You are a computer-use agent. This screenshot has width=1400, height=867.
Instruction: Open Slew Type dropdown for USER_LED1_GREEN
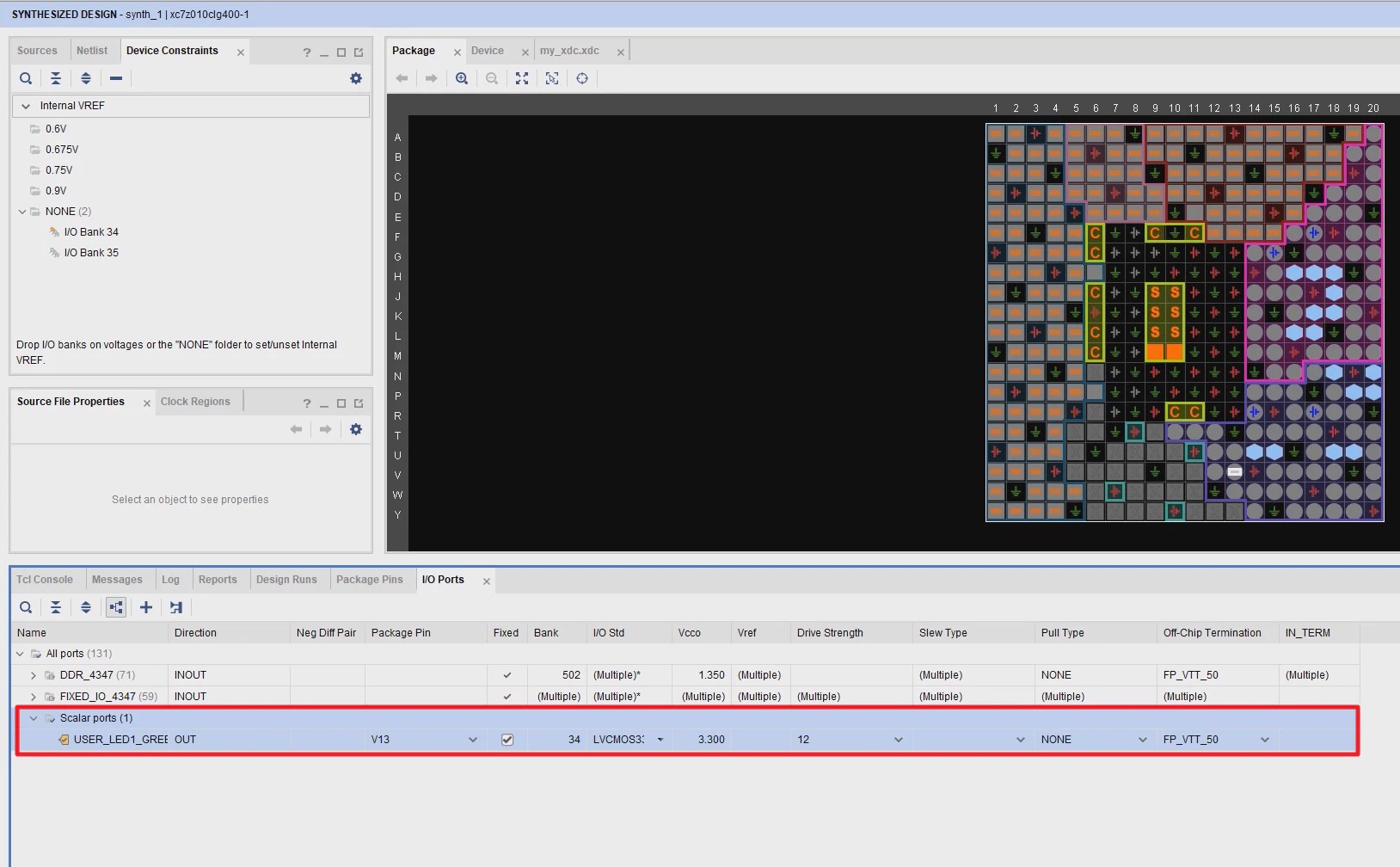(x=1021, y=740)
